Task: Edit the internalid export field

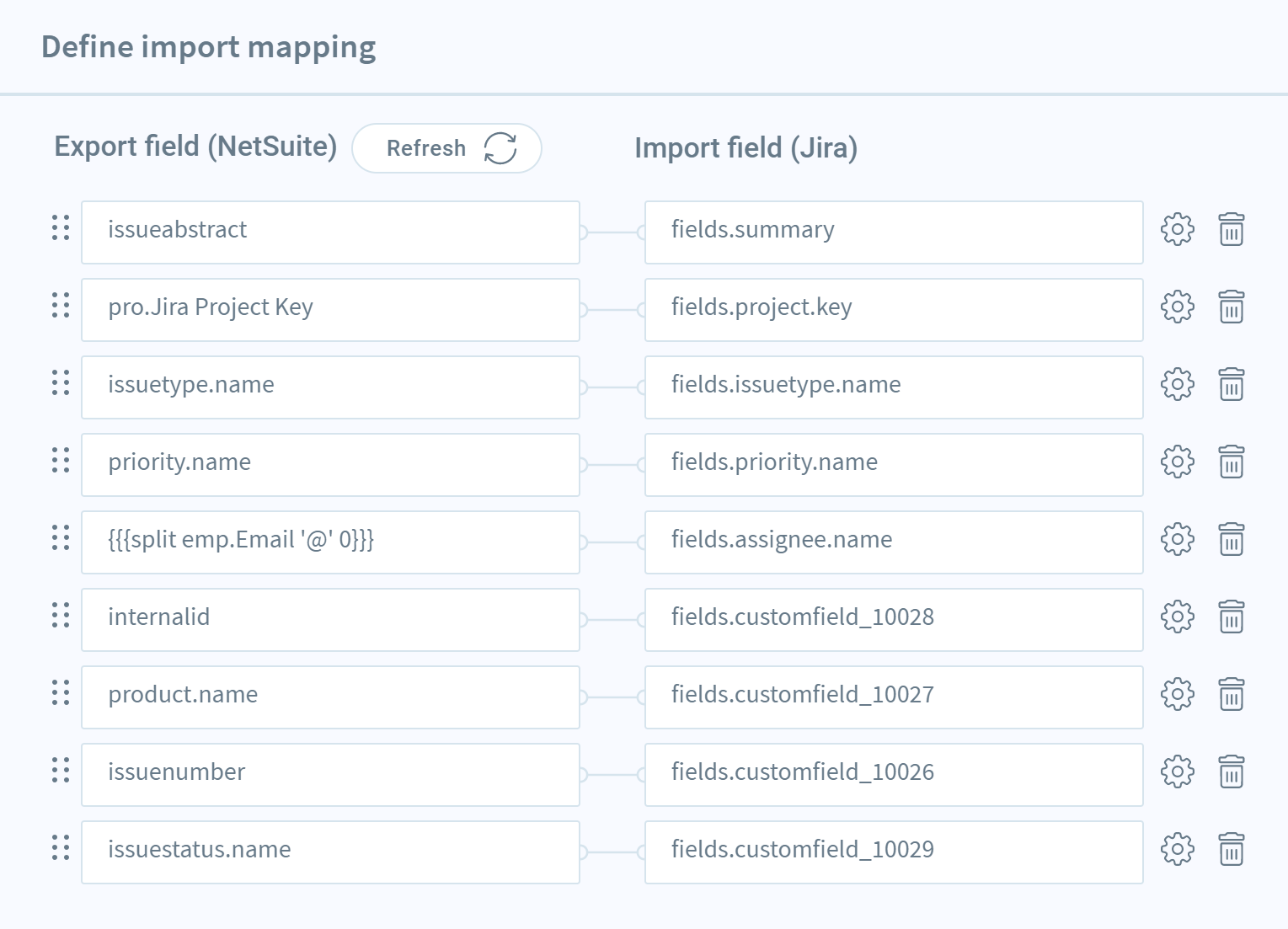Action: coord(330,620)
